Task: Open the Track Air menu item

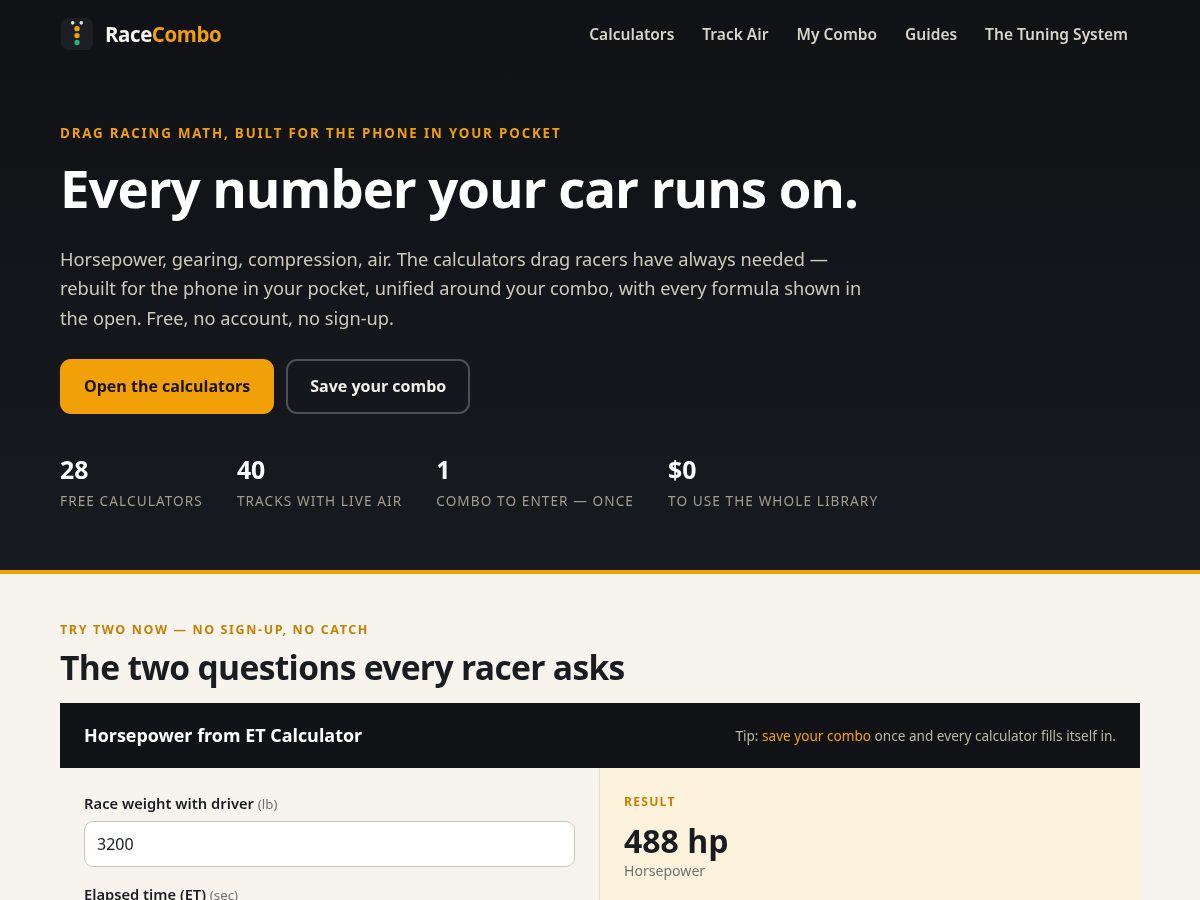Action: 735,34
